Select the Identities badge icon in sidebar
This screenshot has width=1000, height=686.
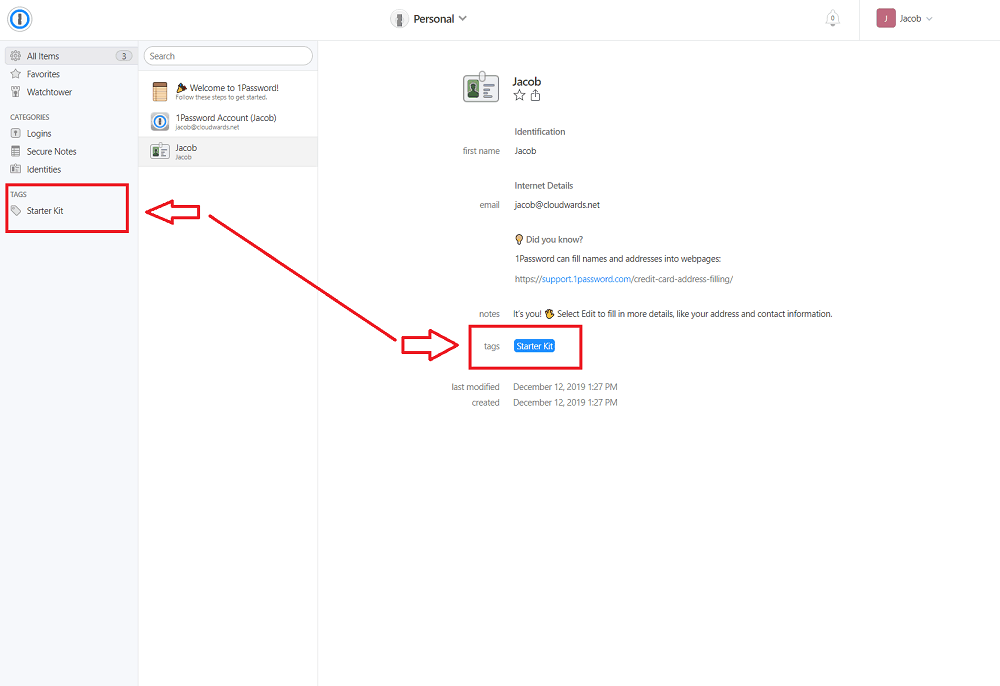[x=16, y=168]
